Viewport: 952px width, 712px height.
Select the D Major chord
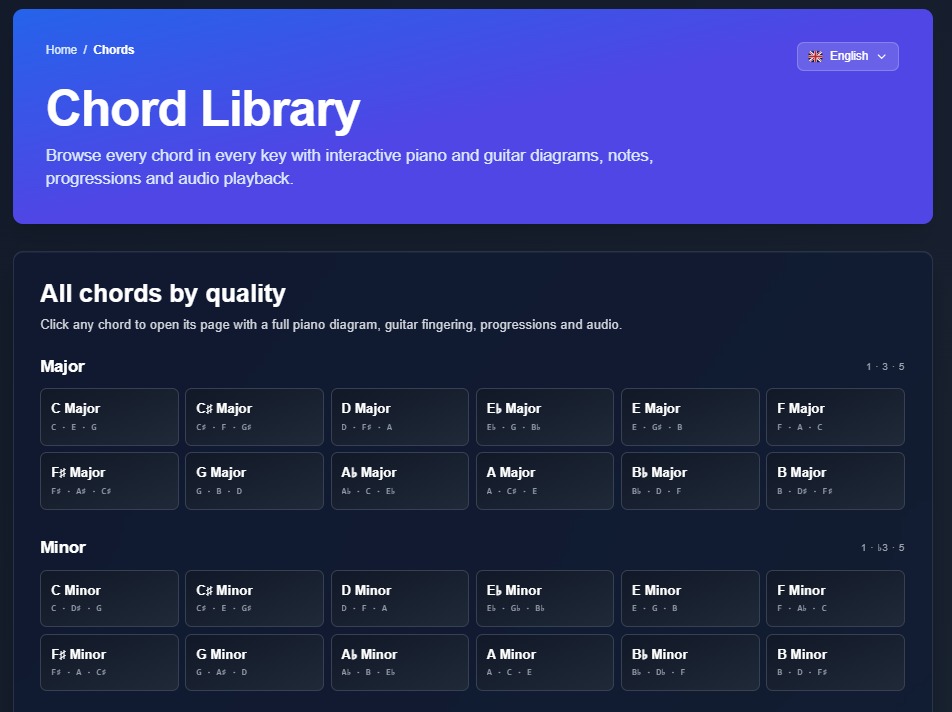pos(399,416)
